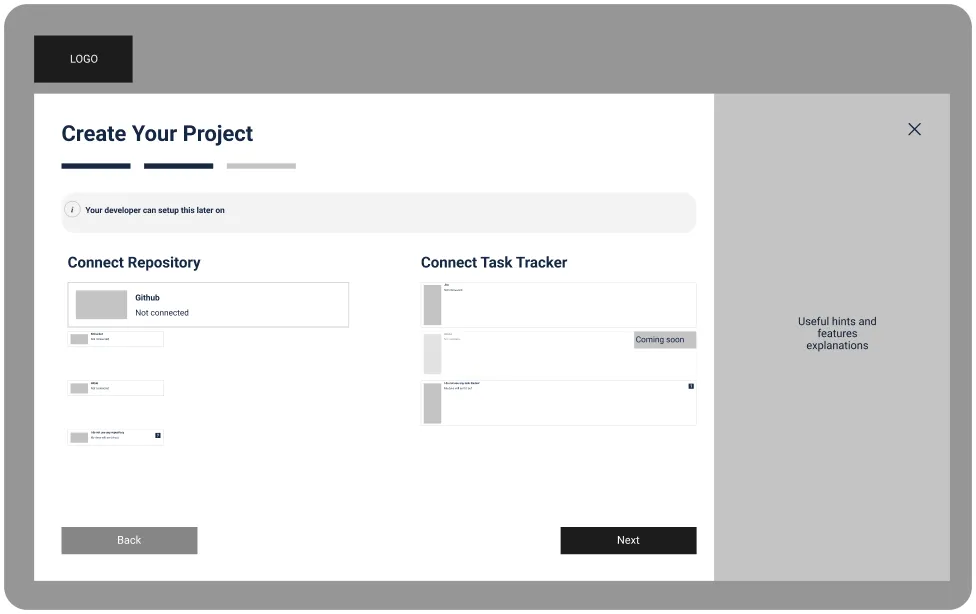
Task: Click the info icon in the notice banner
Action: click(x=73, y=210)
